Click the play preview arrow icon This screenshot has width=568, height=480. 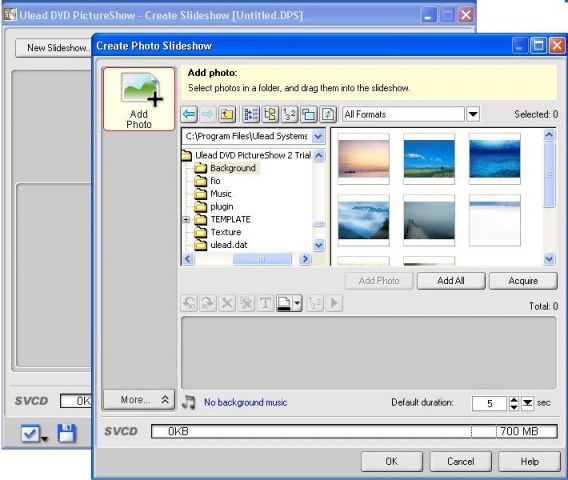coord(334,303)
